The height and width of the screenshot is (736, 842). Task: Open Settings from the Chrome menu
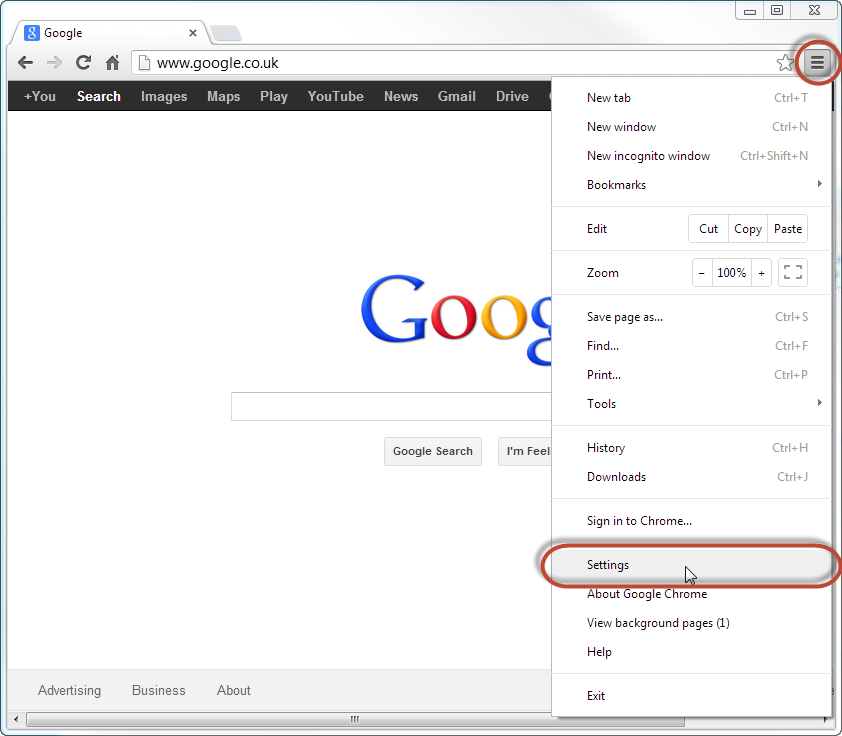coord(691,565)
